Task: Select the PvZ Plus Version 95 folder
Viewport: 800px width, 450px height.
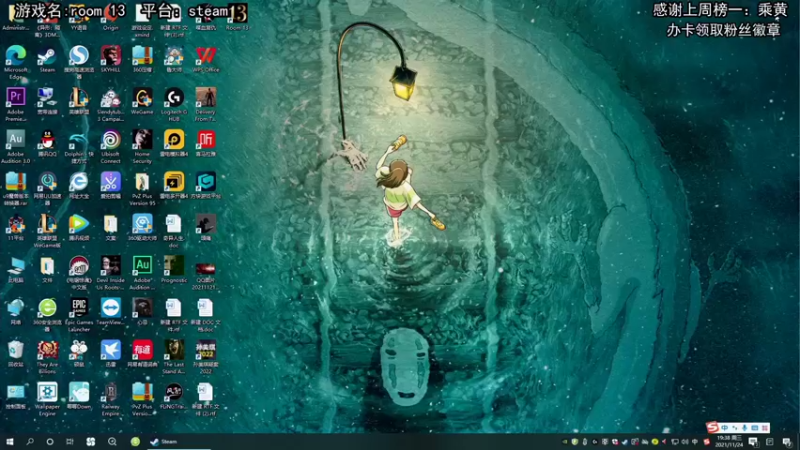Action: click(x=142, y=184)
